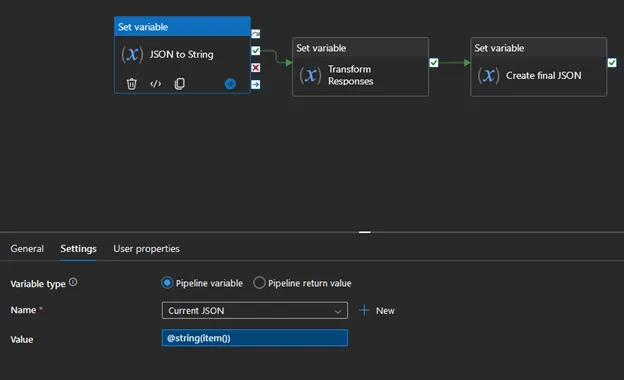Image resolution: width=624 pixels, height=380 pixels.
Task: Open the User properties tab
Action: click(x=146, y=249)
